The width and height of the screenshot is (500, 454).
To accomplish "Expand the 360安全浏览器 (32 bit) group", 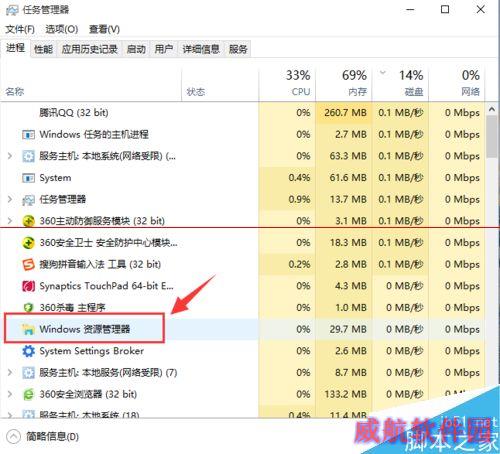I will point(10,394).
